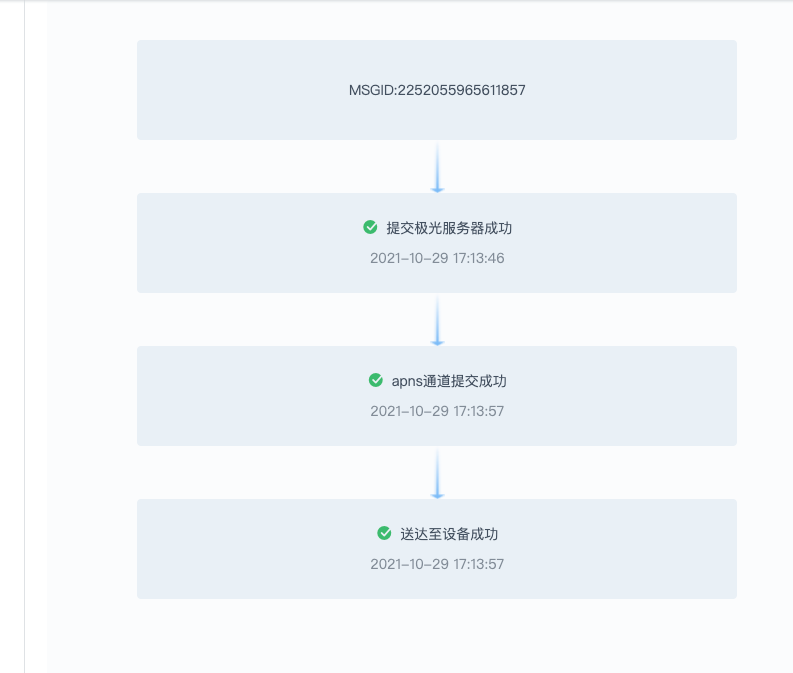793x673 pixels.
Task: Click blank panel area below 送达至设备成功 card
Action: [437, 635]
